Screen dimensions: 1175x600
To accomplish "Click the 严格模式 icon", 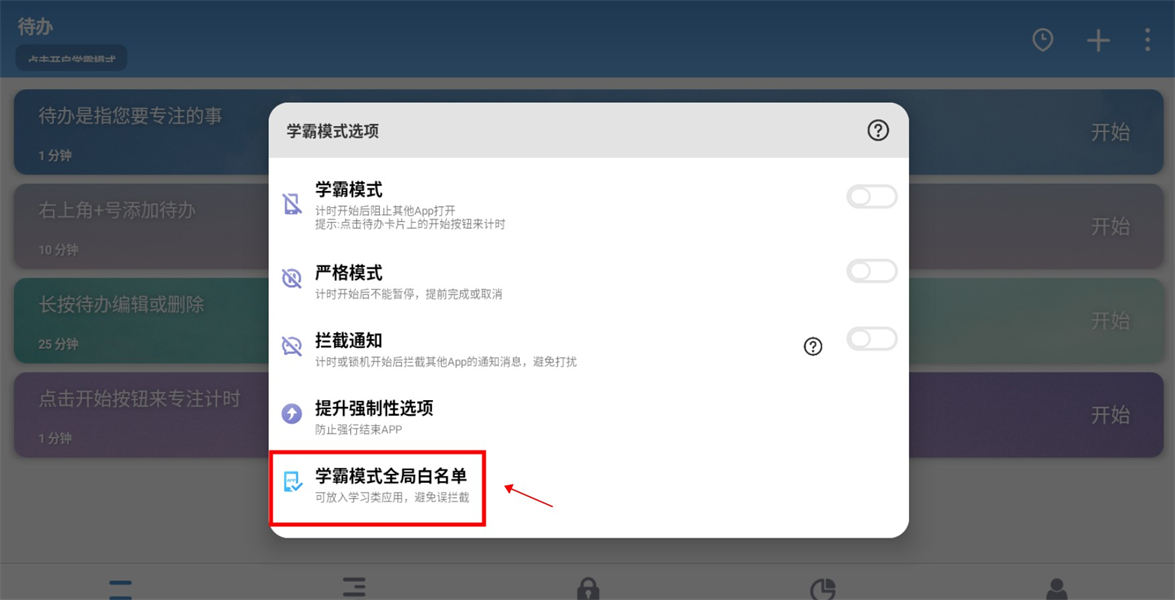I will click(292, 279).
